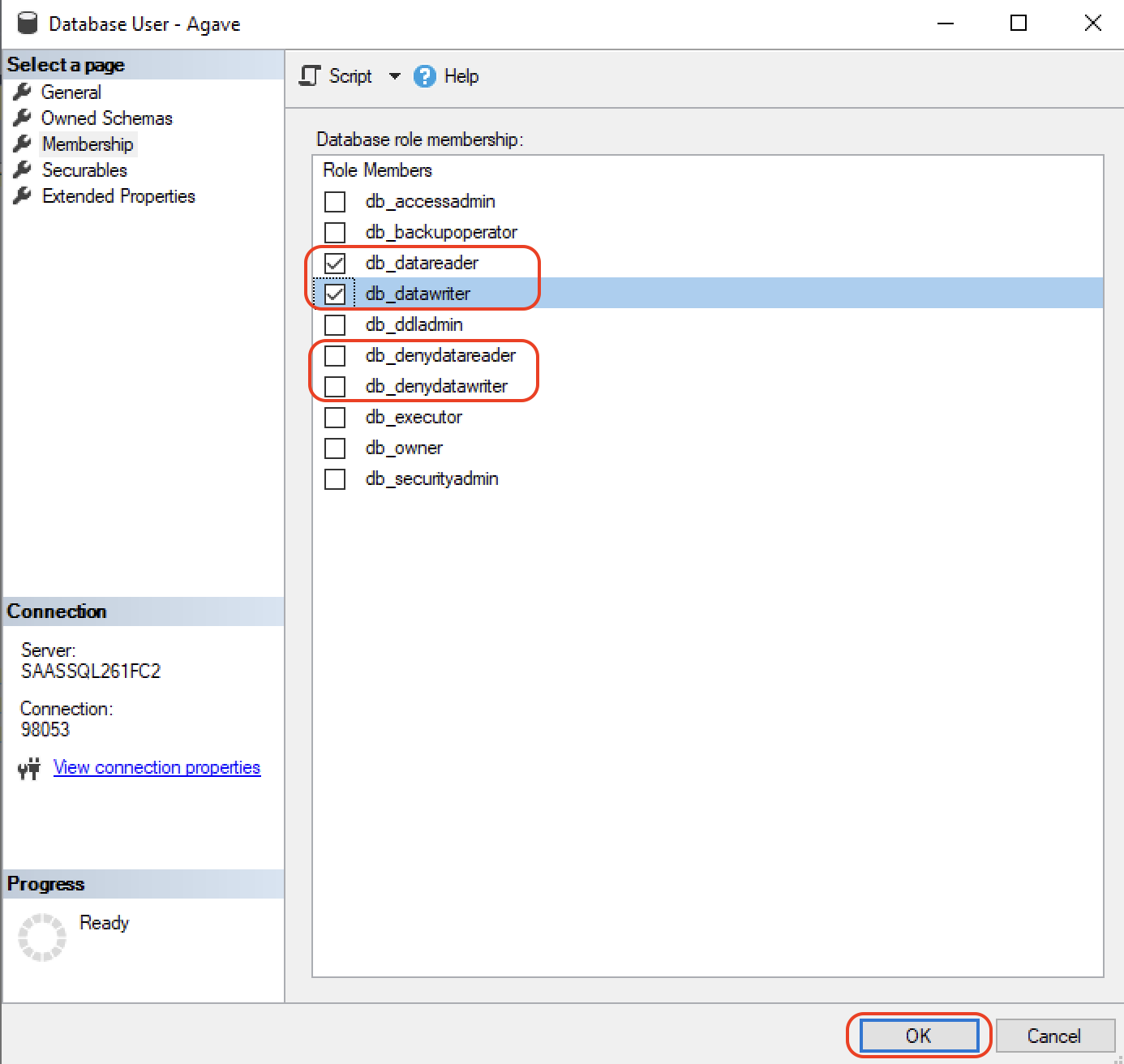1124x1064 pixels.
Task: Uncheck the db_datawriter role checkbox
Action: click(335, 294)
